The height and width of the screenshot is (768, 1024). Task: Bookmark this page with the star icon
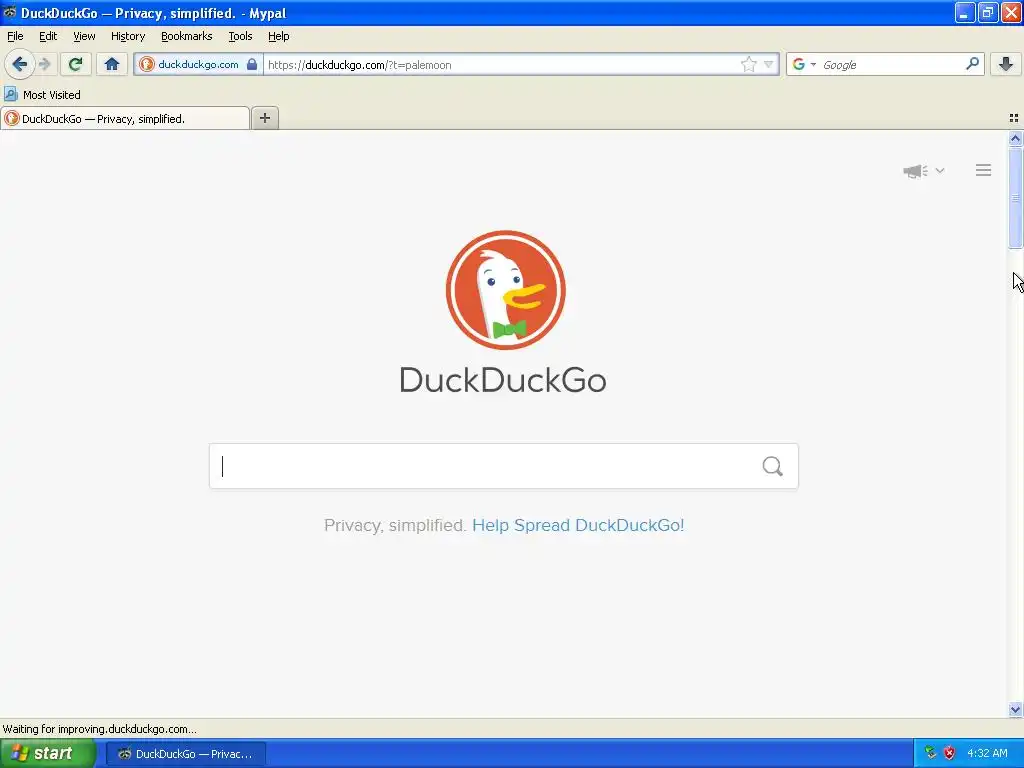click(x=748, y=64)
